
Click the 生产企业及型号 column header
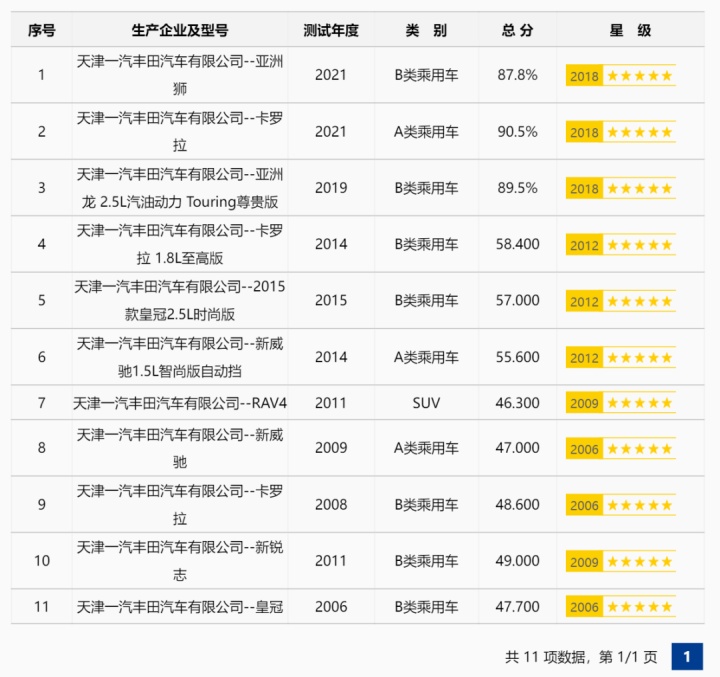(180, 30)
